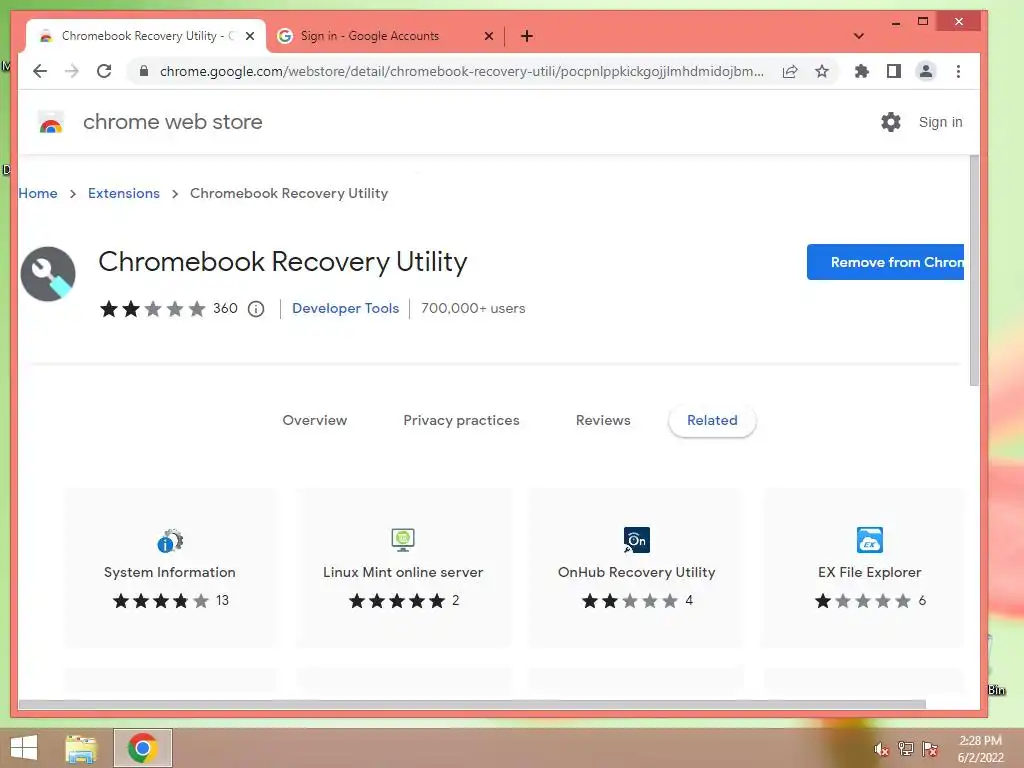Bookmark this page with the star icon
The width and height of the screenshot is (1024, 768).
[822, 71]
